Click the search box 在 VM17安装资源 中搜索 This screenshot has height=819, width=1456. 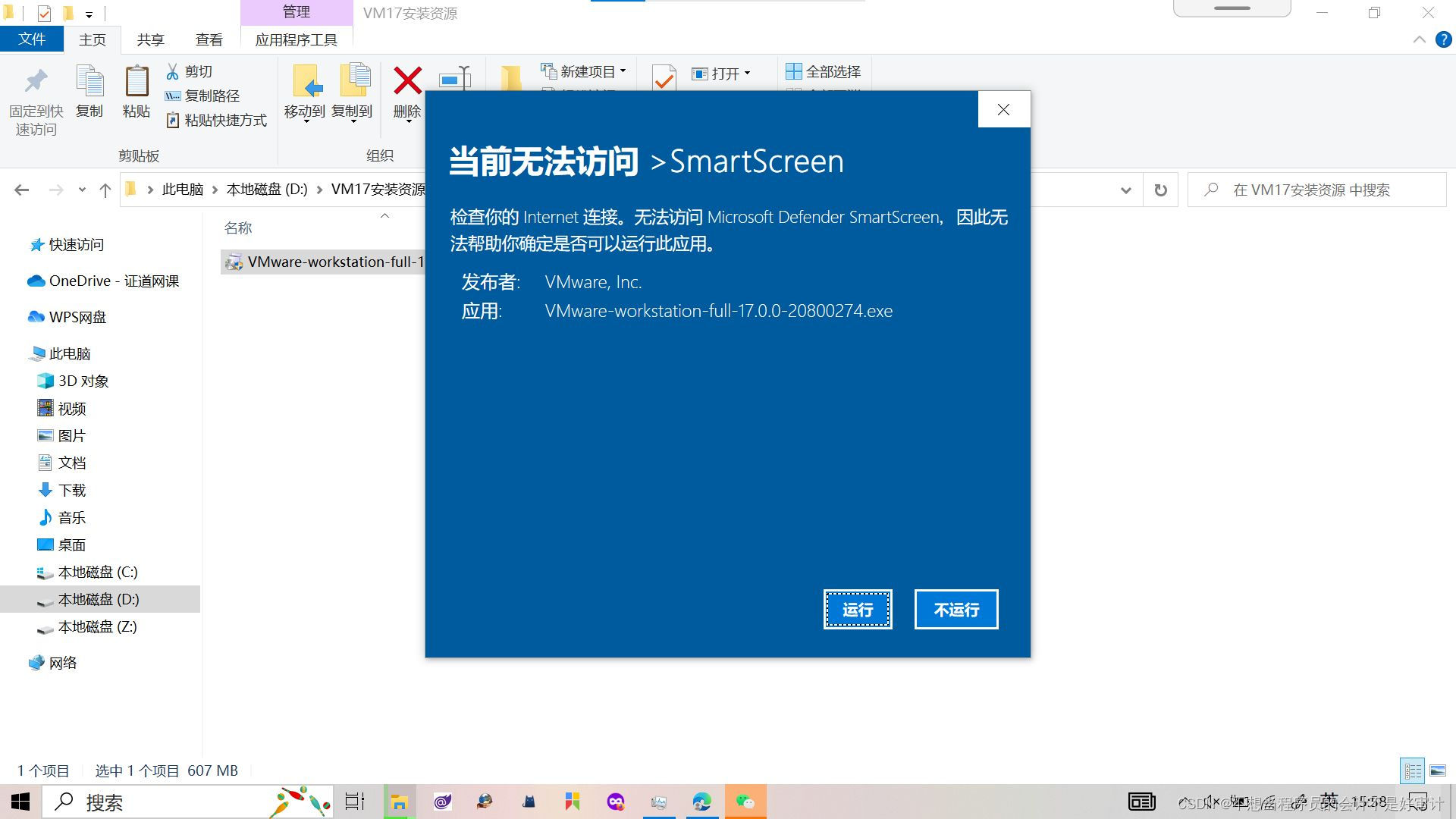[1316, 190]
